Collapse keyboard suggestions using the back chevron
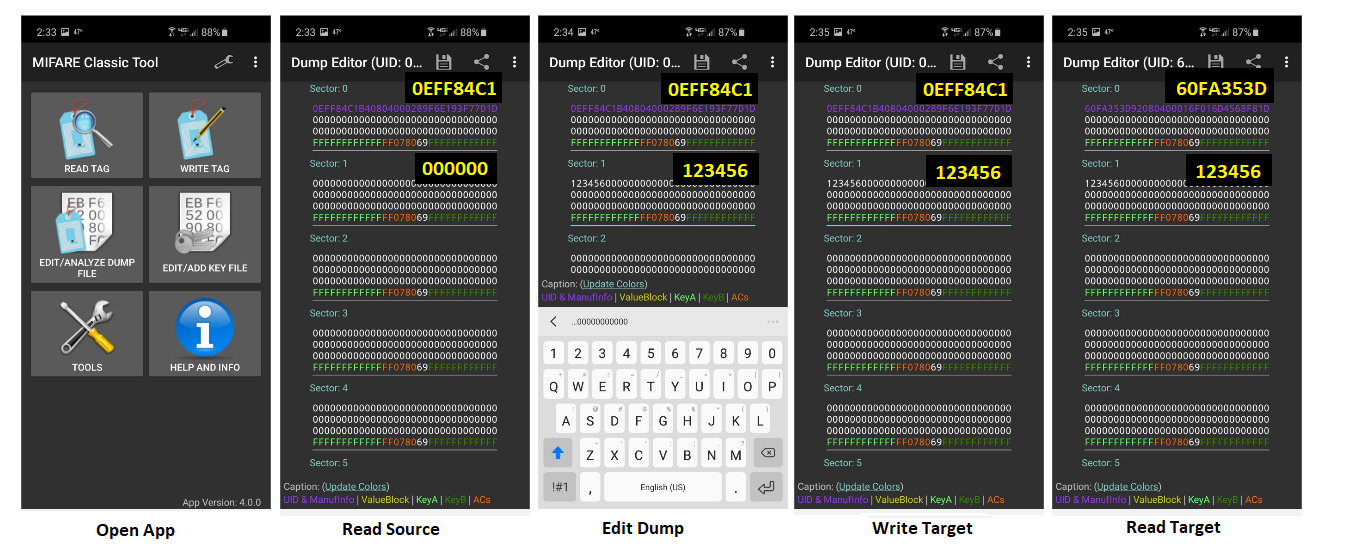This screenshot has height=553, width=1348. click(554, 321)
